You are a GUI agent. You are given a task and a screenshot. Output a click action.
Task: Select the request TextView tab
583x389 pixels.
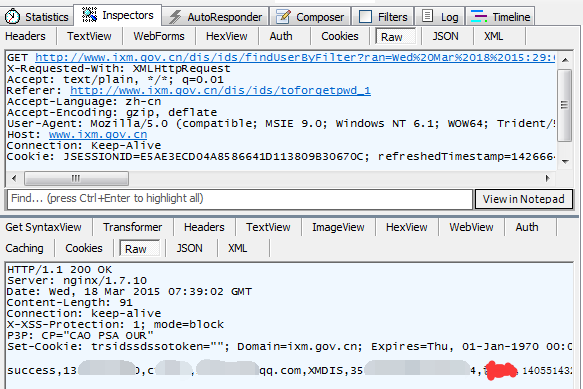tap(89, 36)
